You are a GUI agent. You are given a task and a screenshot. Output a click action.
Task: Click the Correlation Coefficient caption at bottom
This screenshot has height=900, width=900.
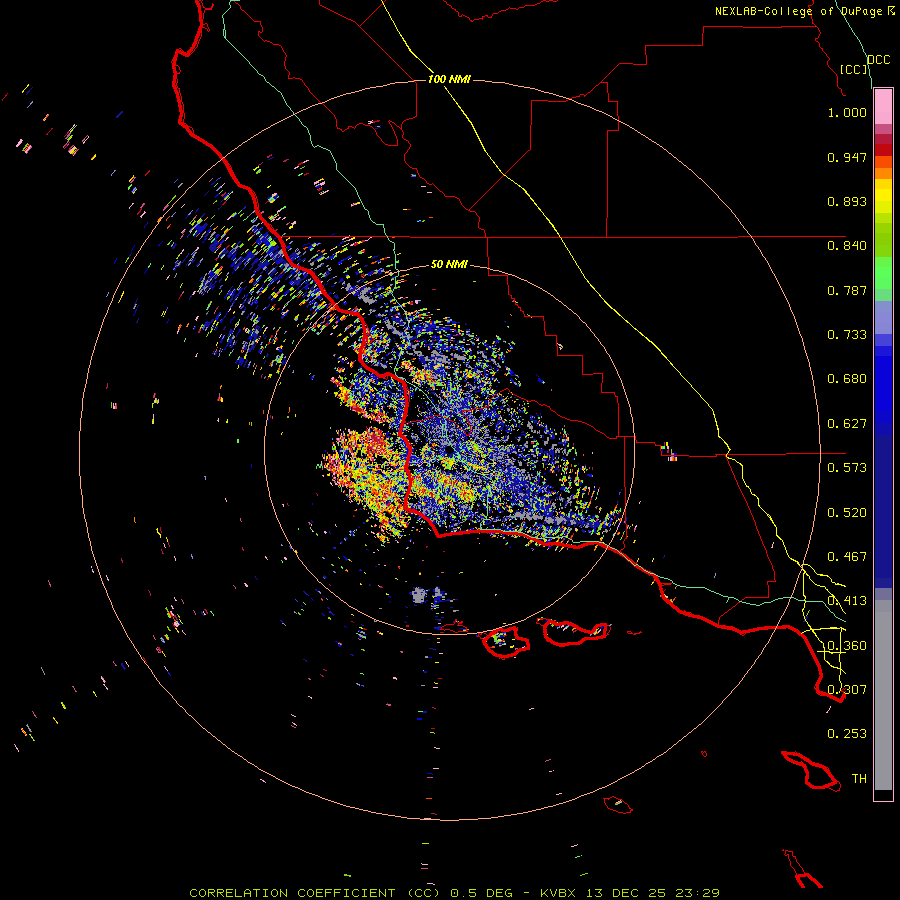455,893
